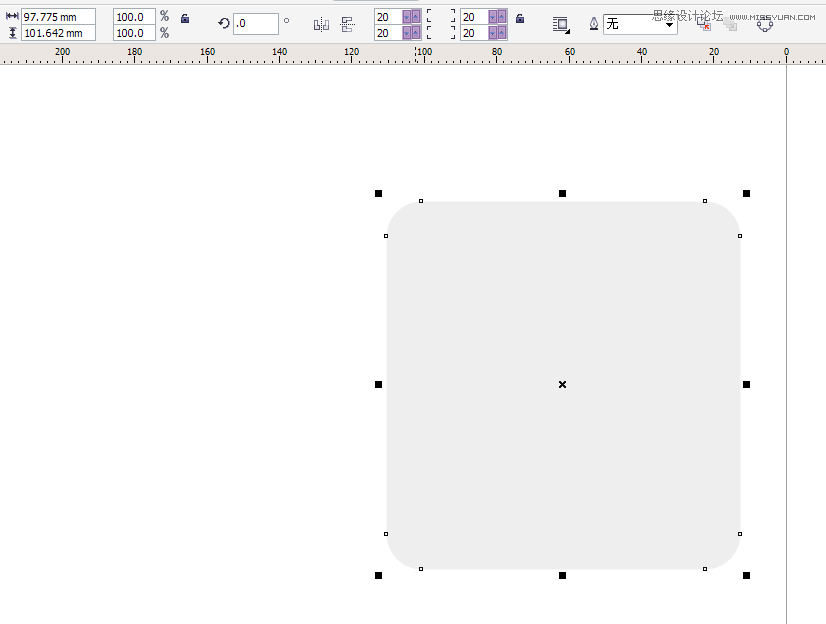Mirror the rectangle horizontally
Screen dimensions: 826x624
pyautogui.click(x=321, y=24)
